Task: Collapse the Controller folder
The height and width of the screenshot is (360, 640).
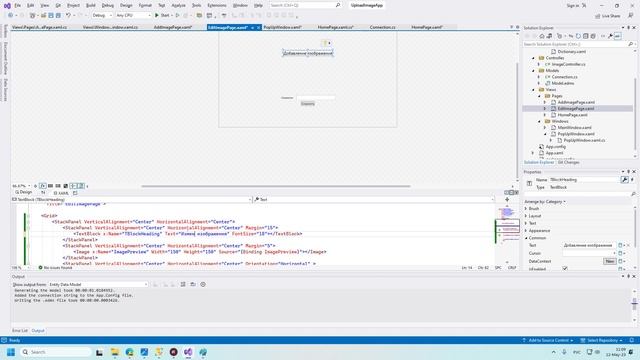Action: (x=533, y=58)
